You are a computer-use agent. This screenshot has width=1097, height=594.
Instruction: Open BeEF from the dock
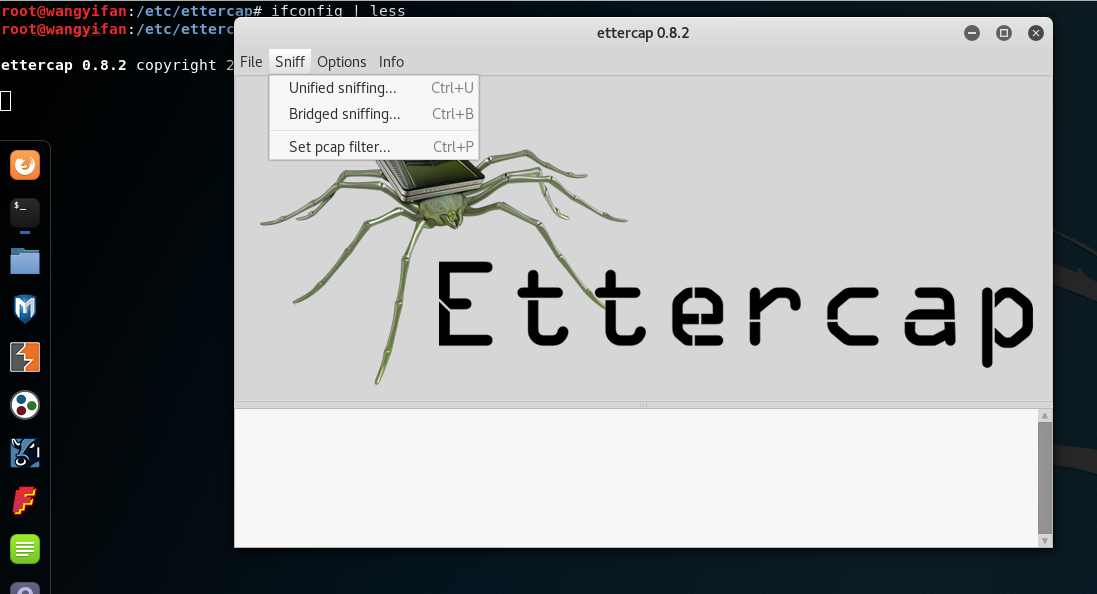coord(25,453)
